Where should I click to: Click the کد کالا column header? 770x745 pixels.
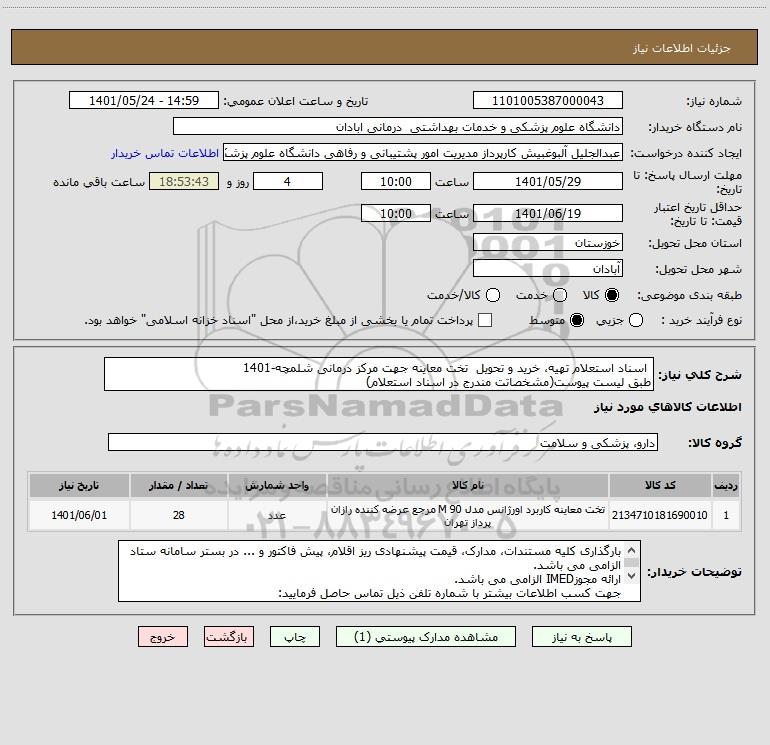click(660, 485)
